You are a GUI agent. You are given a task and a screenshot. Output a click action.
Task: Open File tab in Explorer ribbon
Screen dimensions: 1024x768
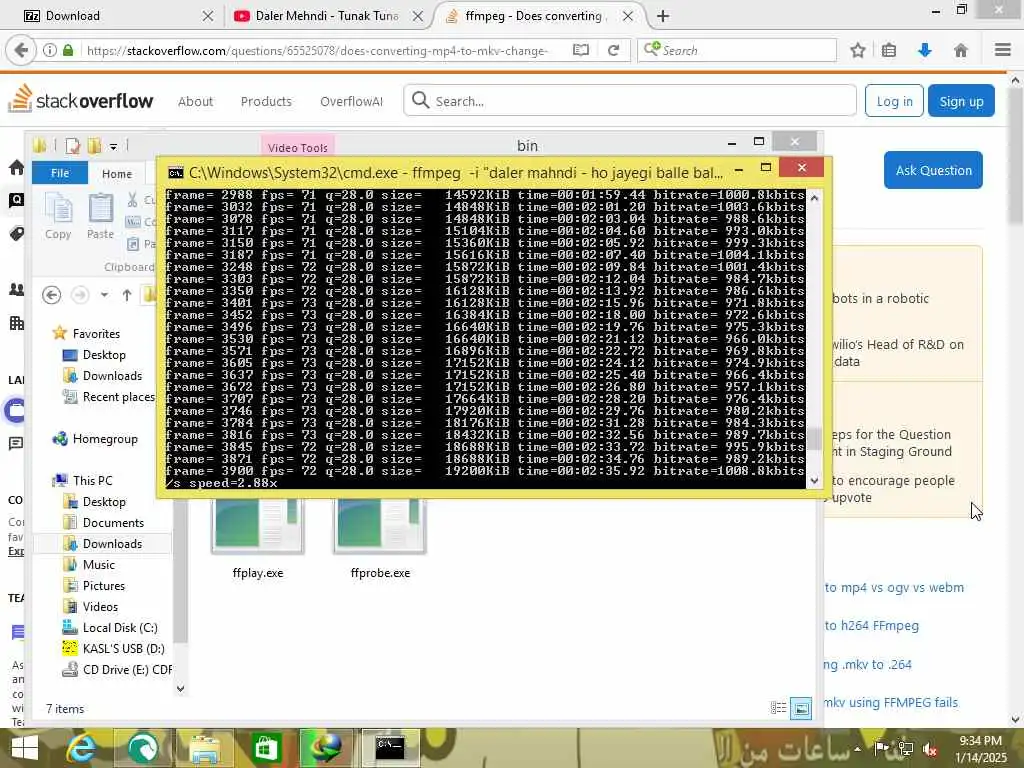[60, 173]
